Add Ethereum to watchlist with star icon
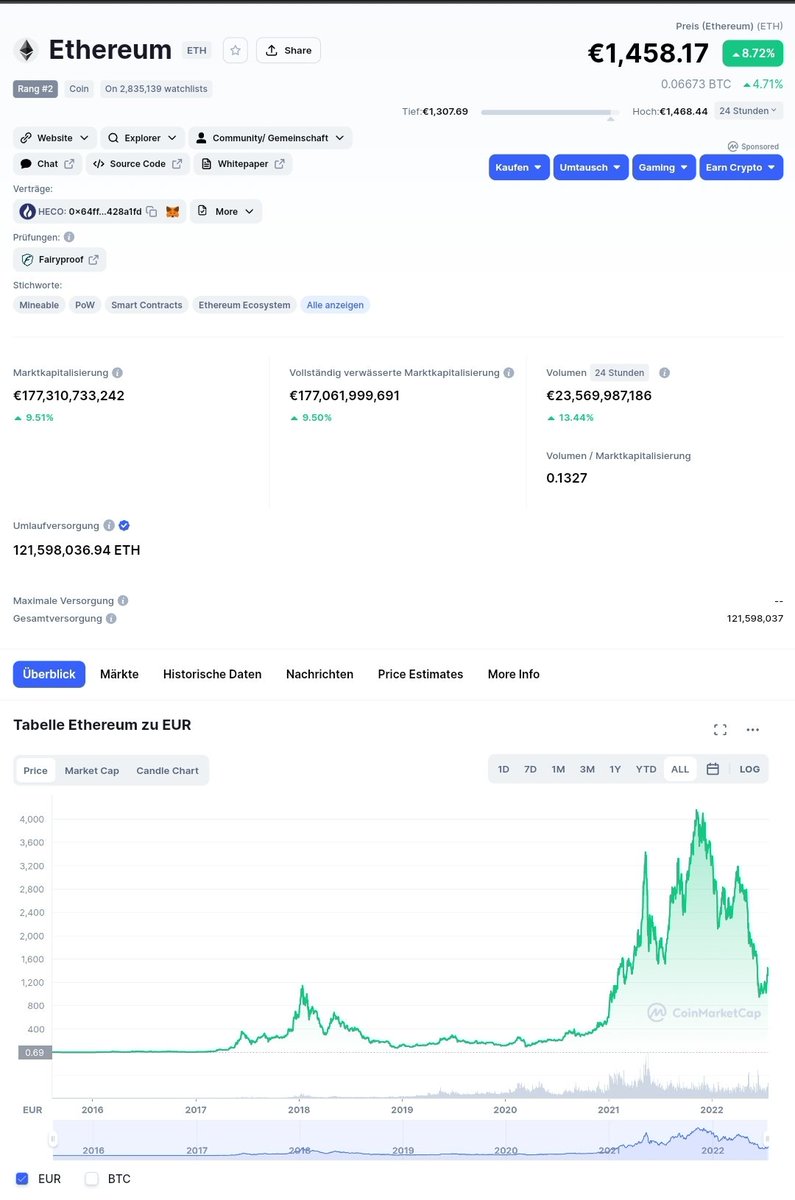Screen dimensions: 795x1200 tap(235, 50)
